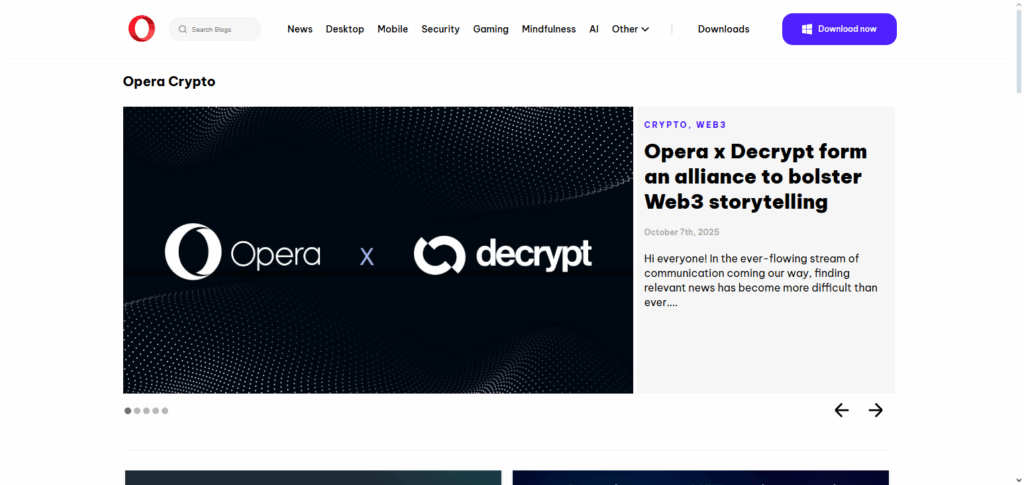Click the search magnifier icon
1024x485 pixels.
tap(183, 29)
